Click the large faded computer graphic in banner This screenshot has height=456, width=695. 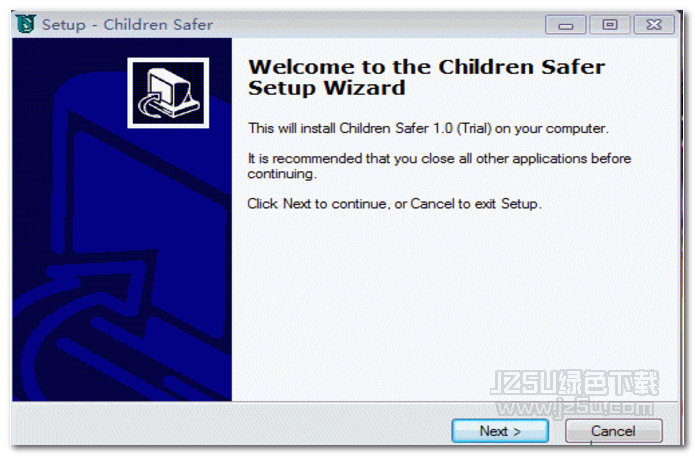tap(120, 248)
